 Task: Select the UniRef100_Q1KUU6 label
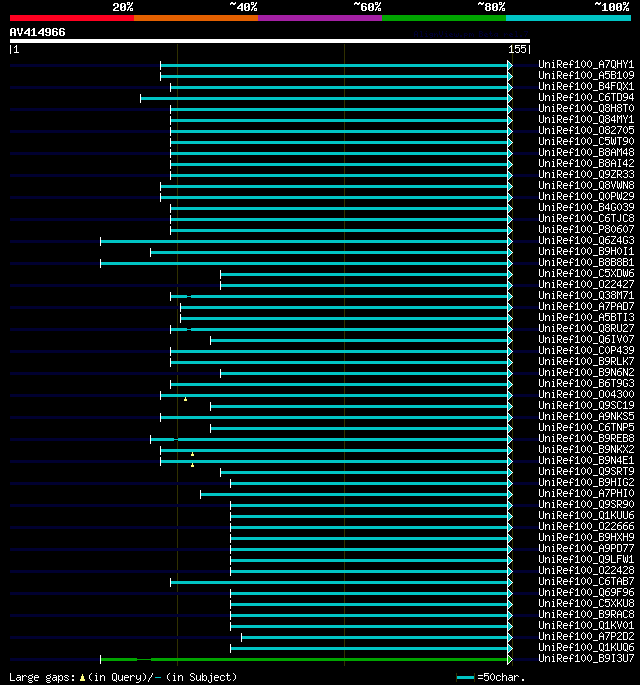(x=586, y=515)
